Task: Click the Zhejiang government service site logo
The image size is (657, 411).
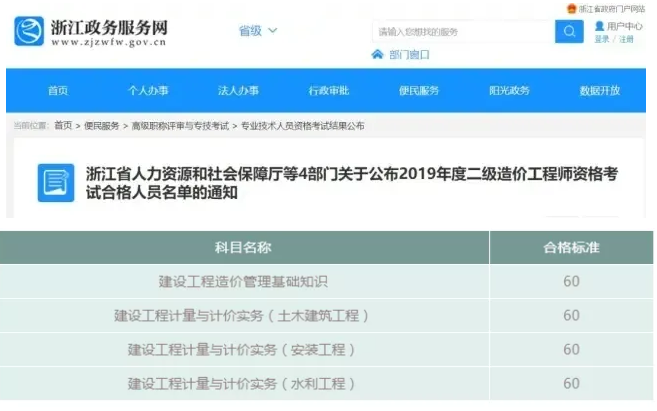Action: (29, 31)
